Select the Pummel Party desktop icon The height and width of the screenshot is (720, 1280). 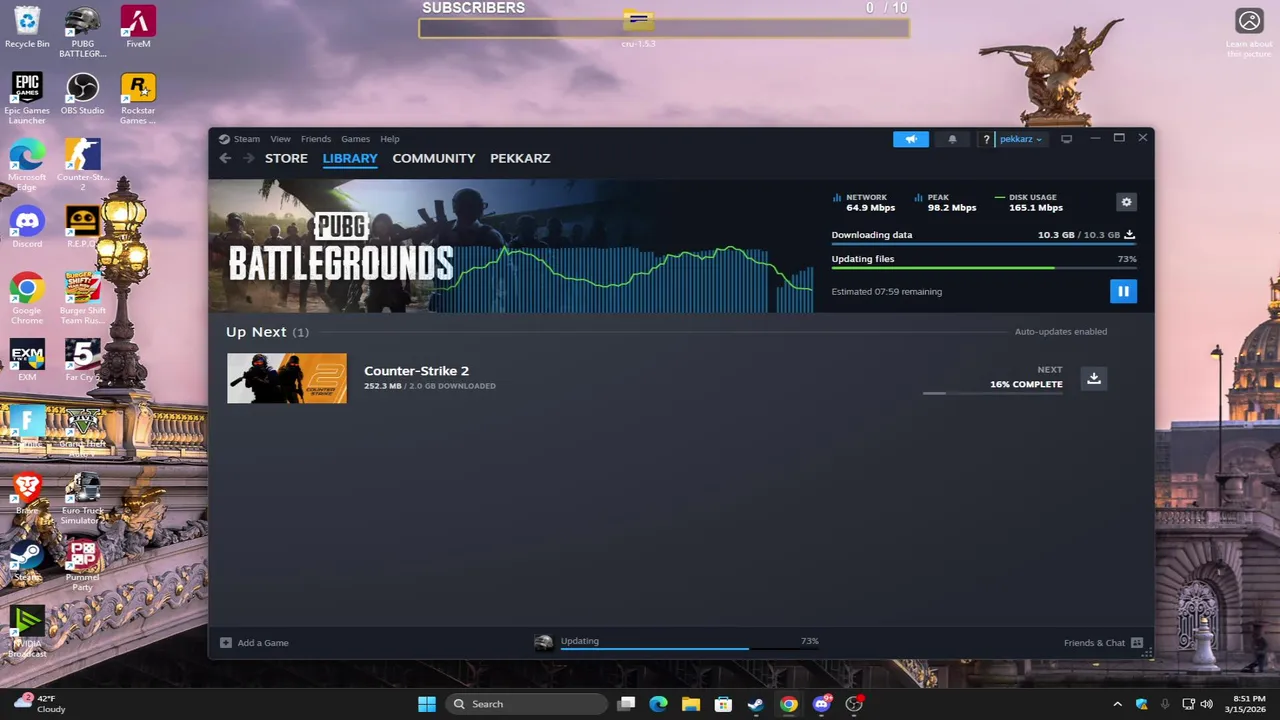click(83, 565)
